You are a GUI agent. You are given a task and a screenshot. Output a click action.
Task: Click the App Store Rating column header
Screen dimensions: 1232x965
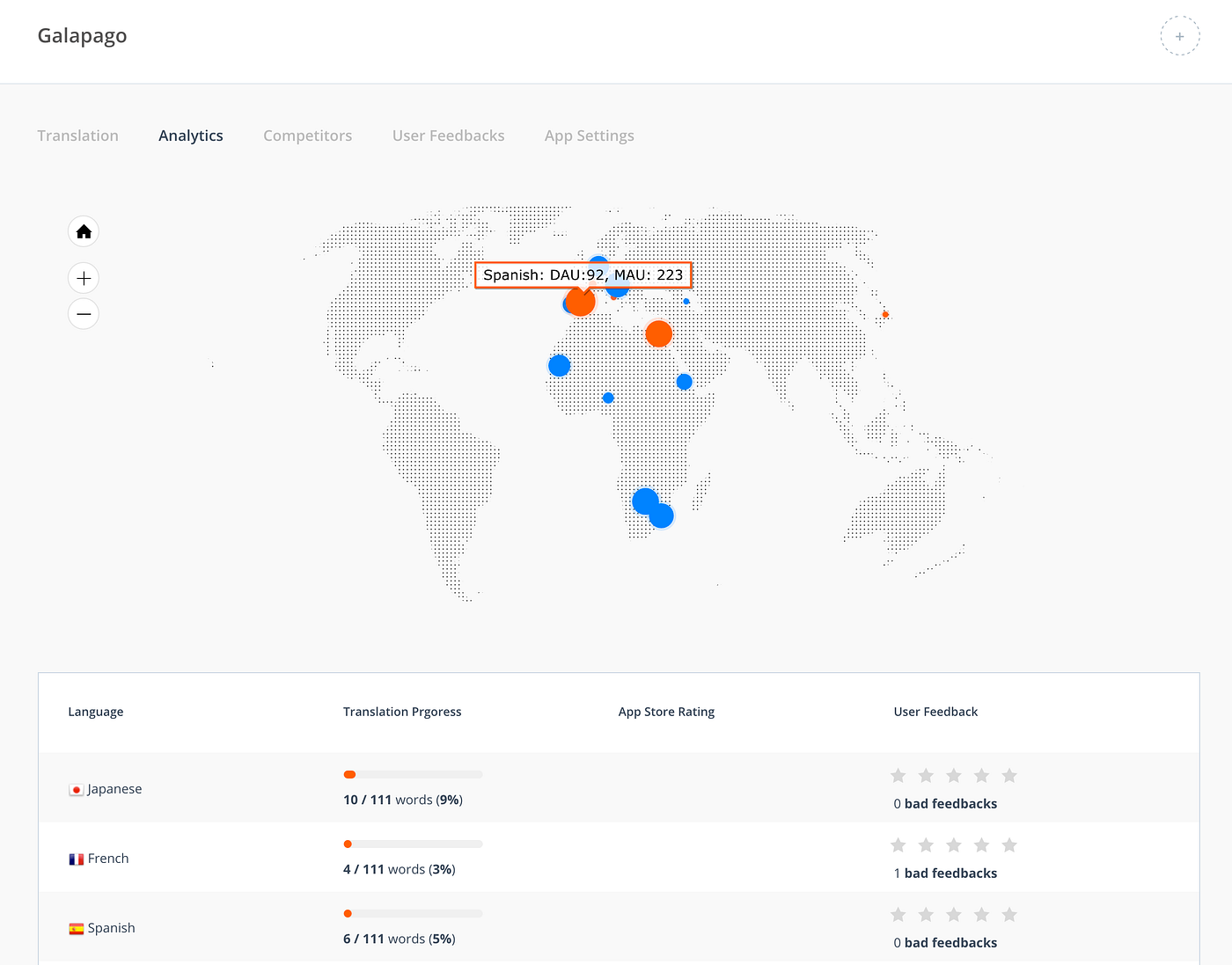point(666,712)
